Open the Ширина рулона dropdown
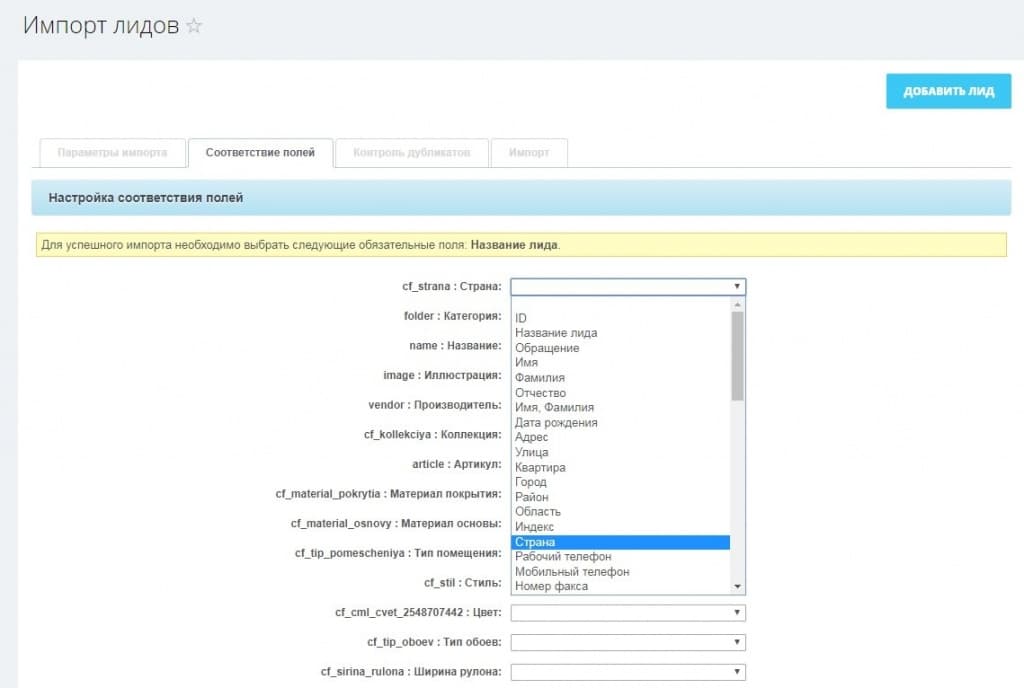1024x688 pixels. pyautogui.click(x=627, y=672)
